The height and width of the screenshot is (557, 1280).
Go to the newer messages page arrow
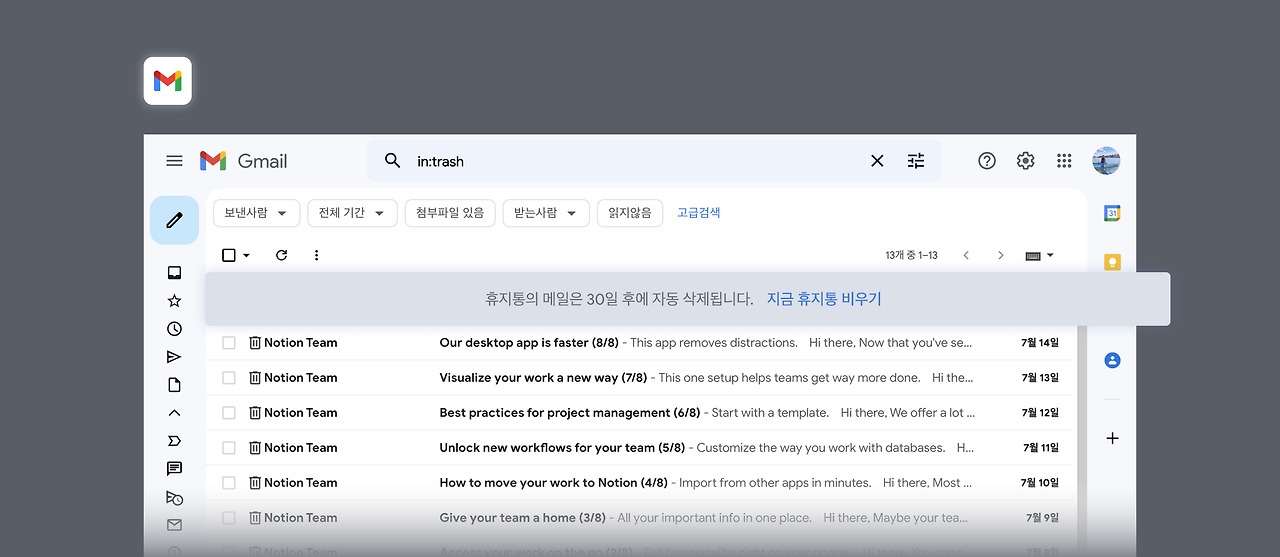point(966,255)
